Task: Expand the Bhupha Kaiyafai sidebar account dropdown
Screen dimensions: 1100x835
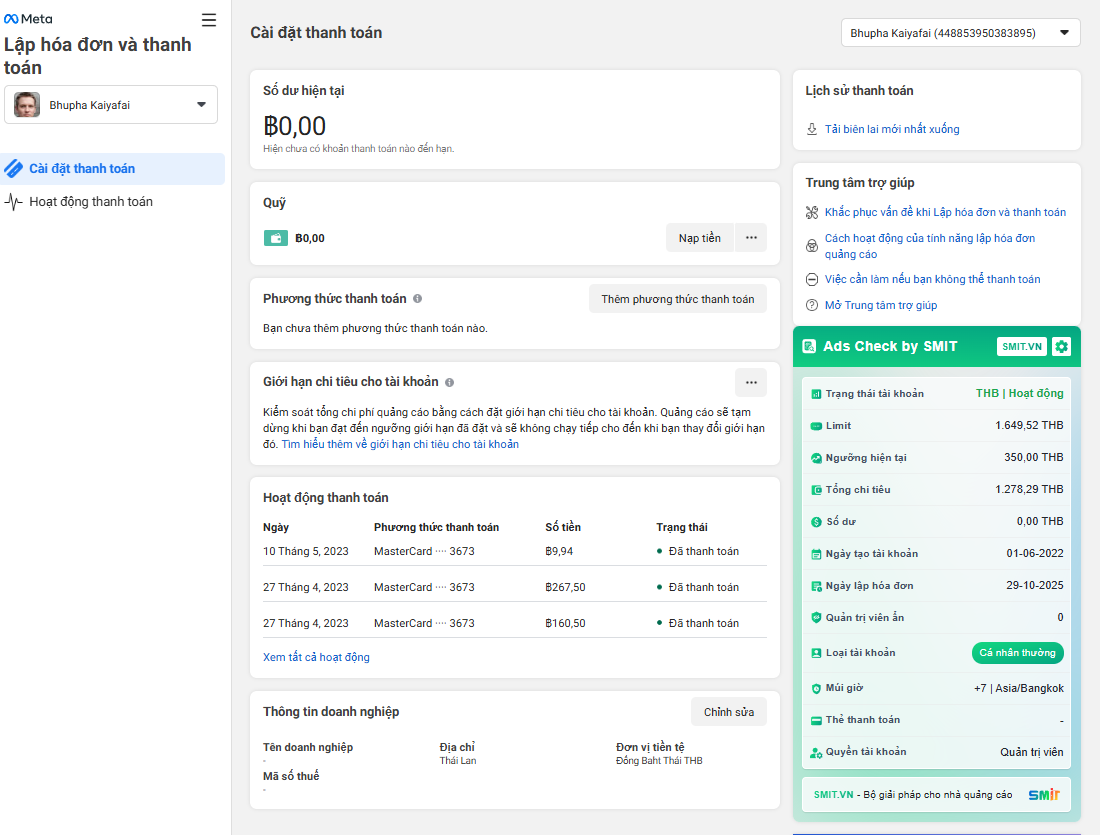Action: pyautogui.click(x=111, y=105)
